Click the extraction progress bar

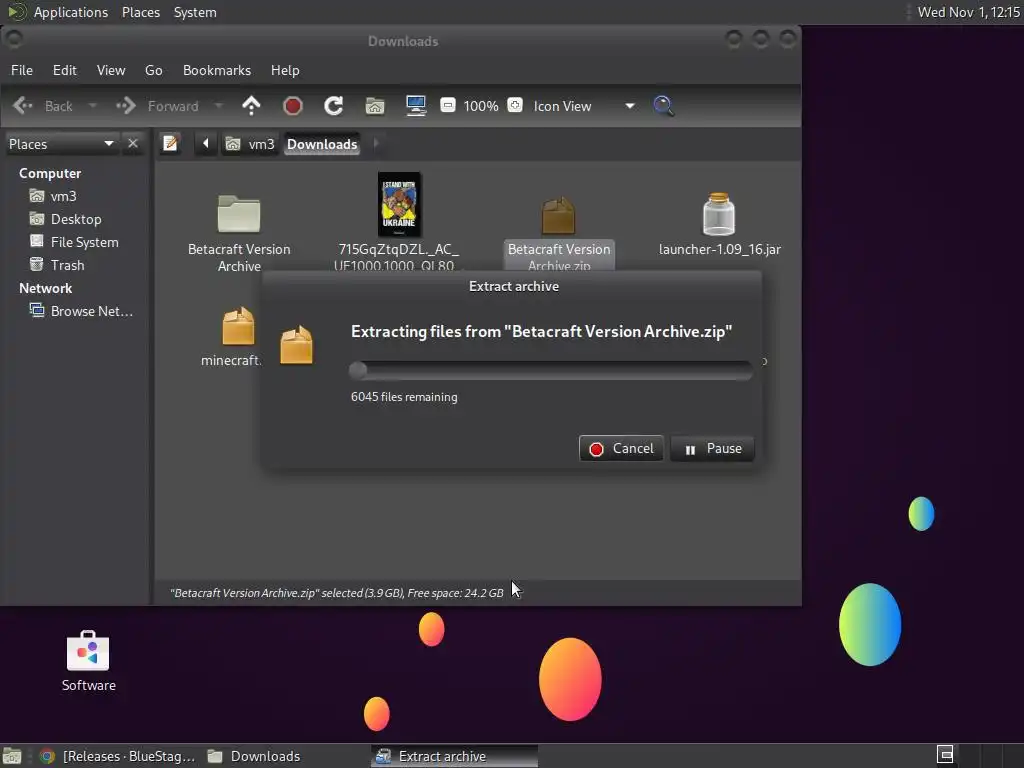(551, 370)
